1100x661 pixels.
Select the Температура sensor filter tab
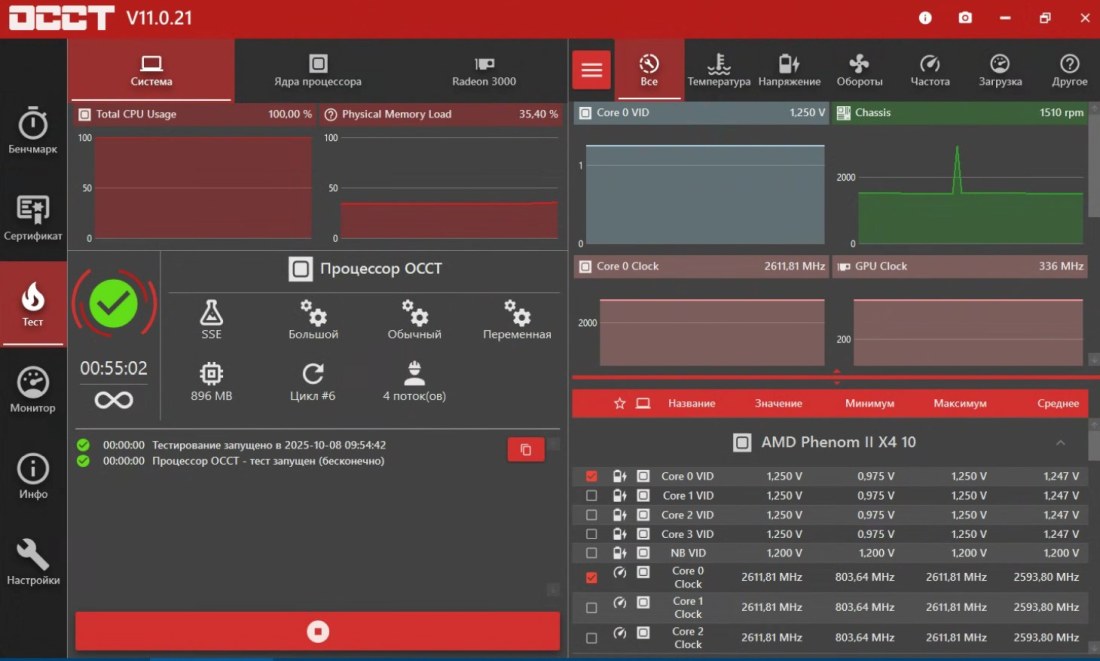(x=718, y=70)
